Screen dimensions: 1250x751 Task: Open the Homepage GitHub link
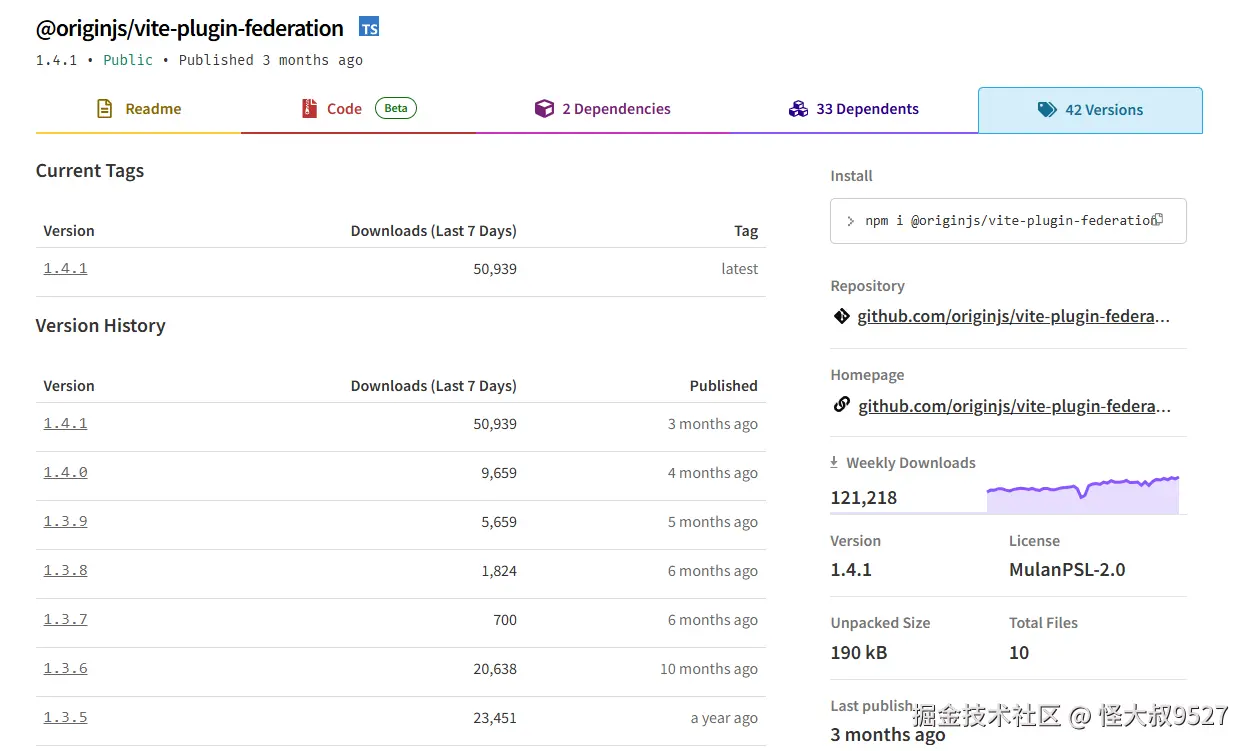click(x=1014, y=406)
